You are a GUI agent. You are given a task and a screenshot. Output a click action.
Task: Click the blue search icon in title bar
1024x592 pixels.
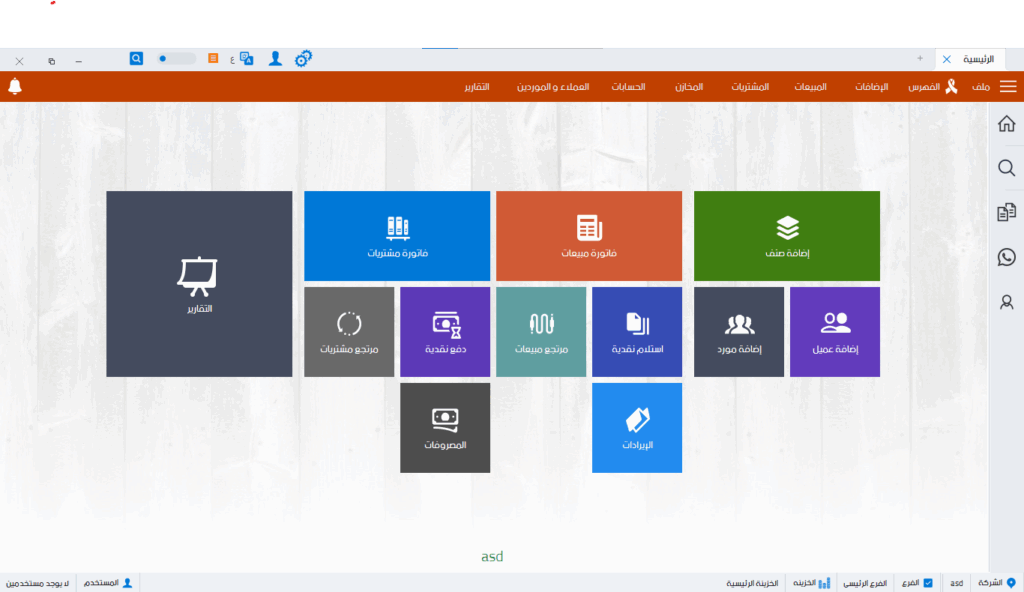pos(137,59)
